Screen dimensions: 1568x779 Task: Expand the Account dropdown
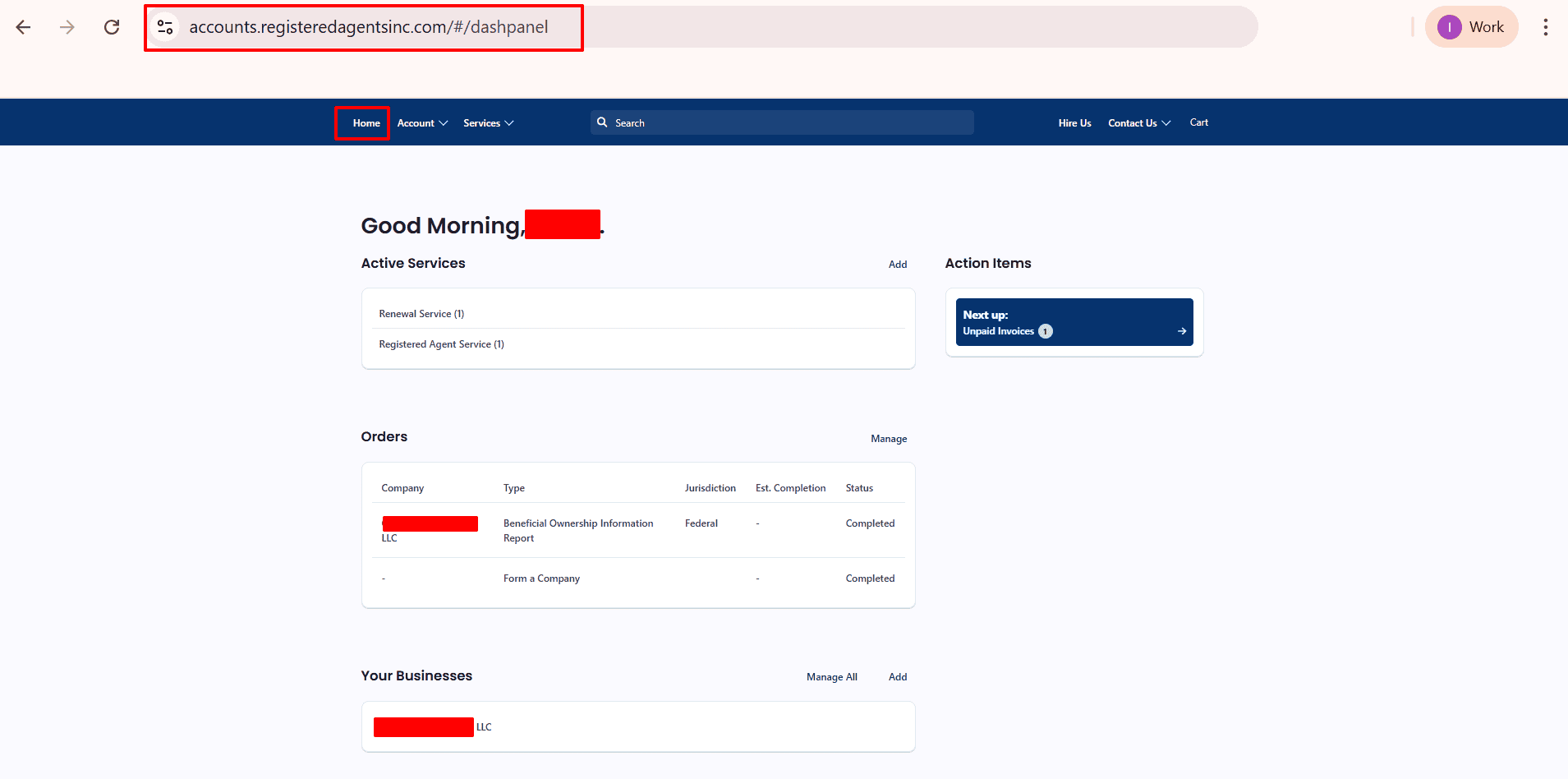[421, 122]
